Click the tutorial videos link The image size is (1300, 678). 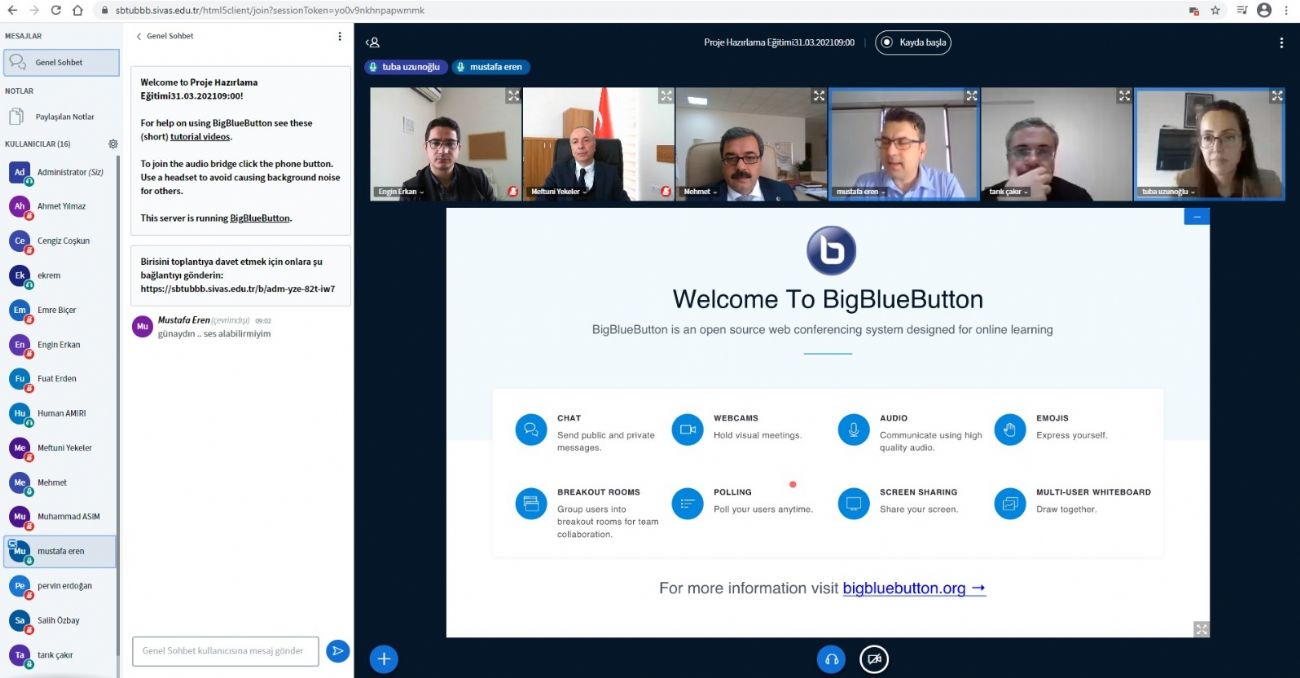click(x=200, y=137)
